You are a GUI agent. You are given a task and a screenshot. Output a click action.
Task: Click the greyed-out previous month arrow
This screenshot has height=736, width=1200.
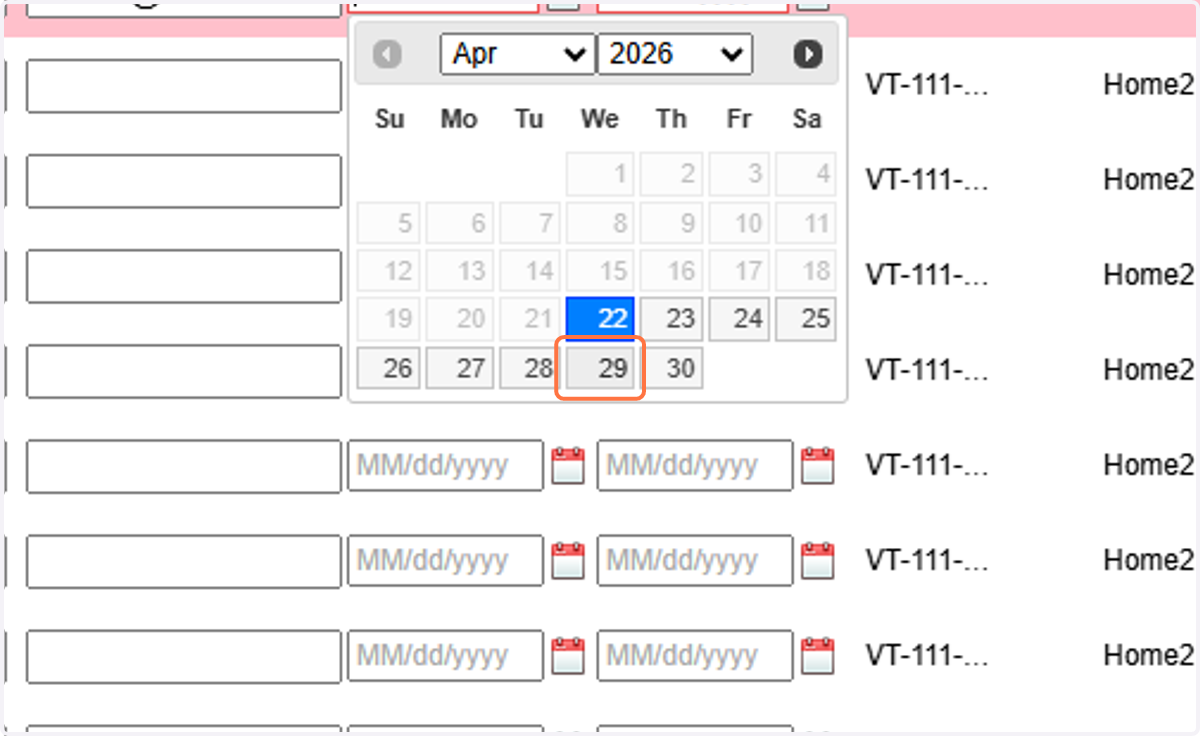387,54
